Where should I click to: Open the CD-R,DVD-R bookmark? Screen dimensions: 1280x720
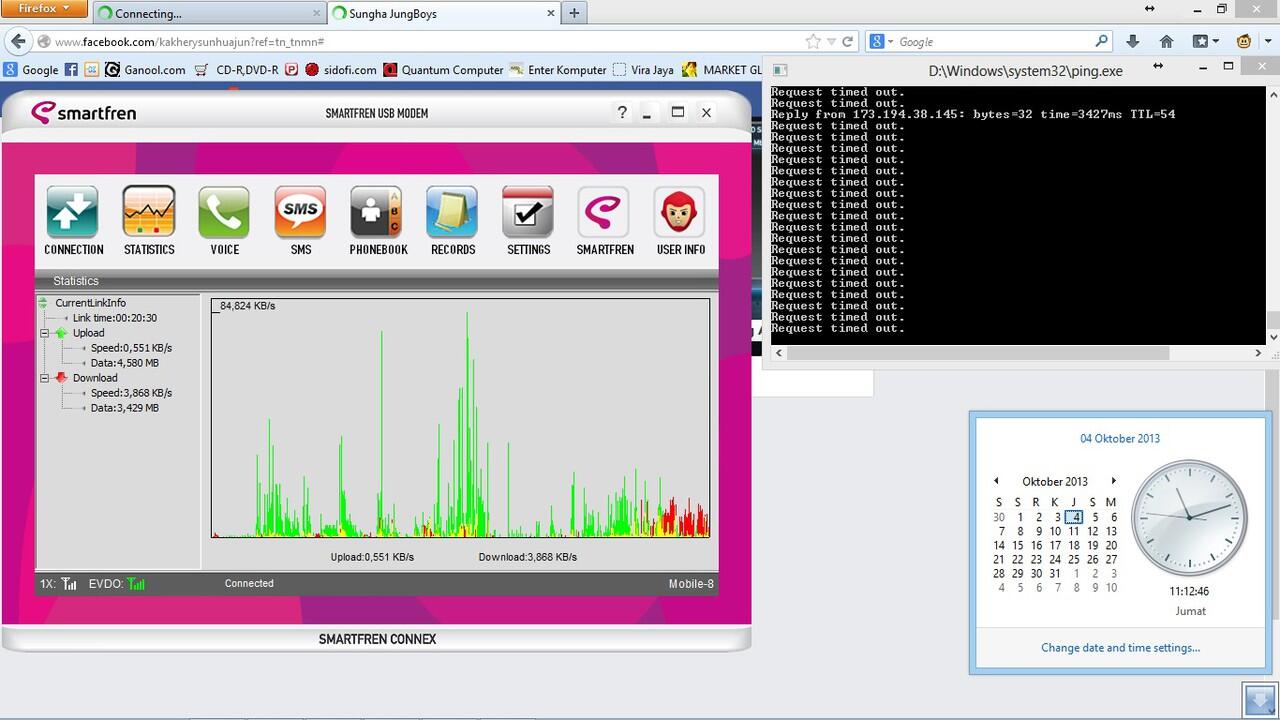tap(237, 70)
